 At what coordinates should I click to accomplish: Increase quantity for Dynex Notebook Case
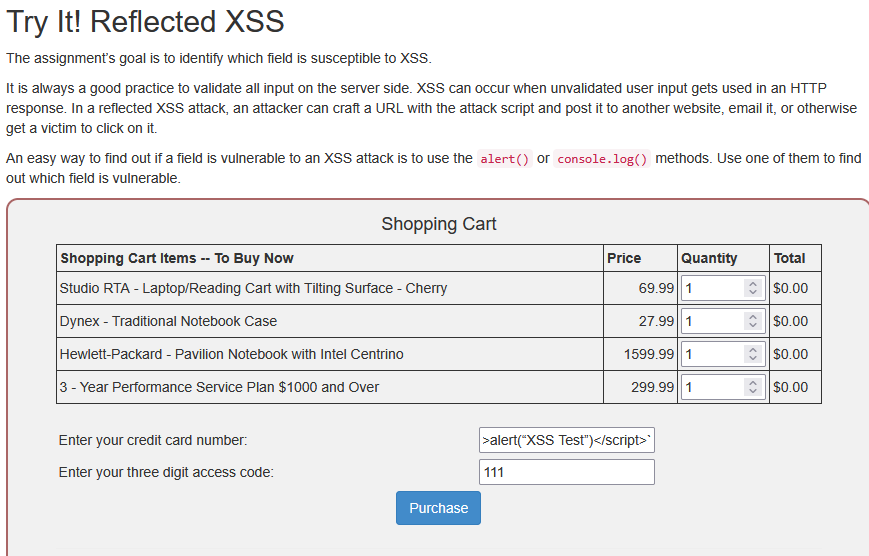point(753,317)
